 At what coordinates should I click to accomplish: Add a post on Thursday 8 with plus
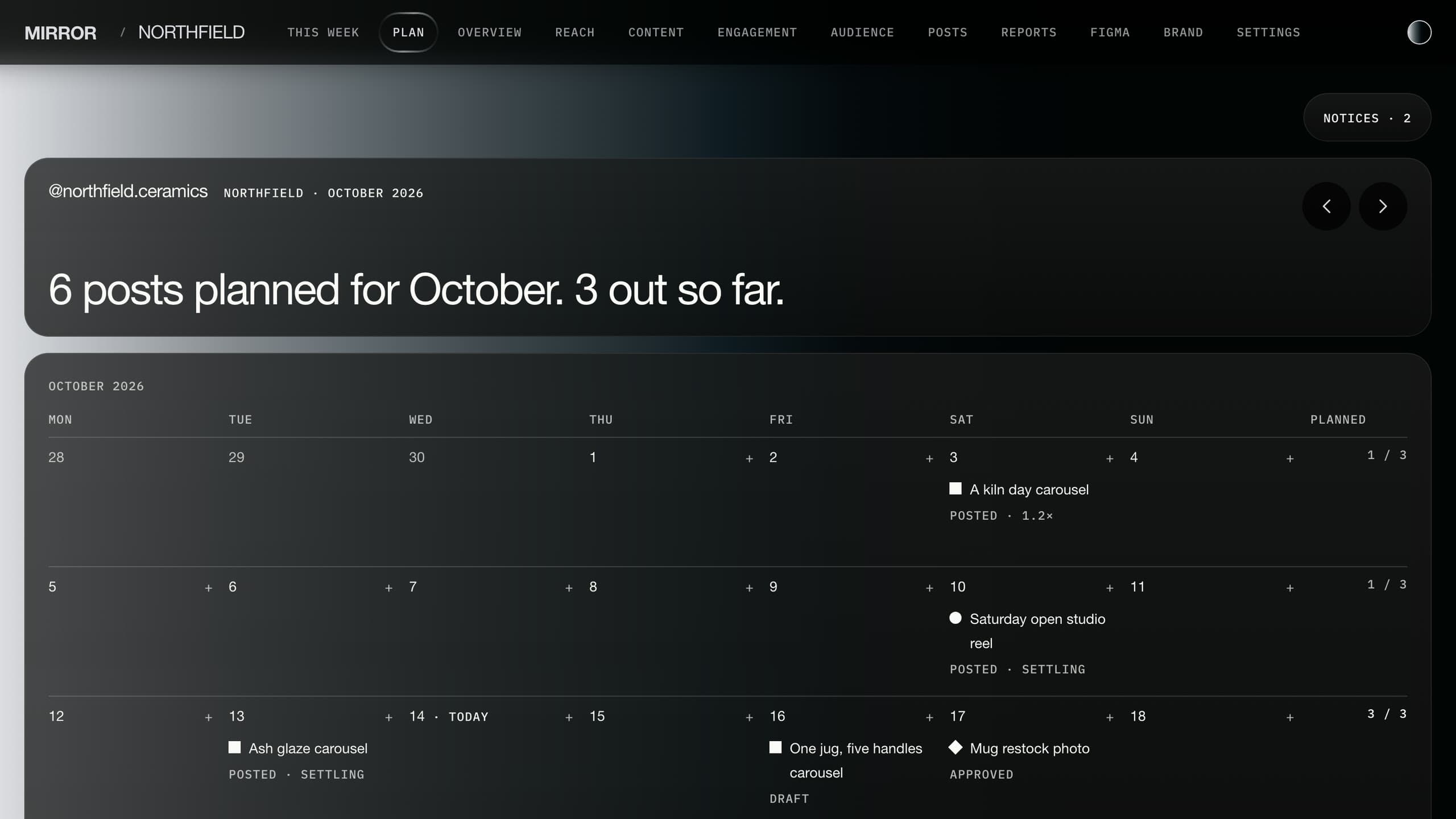[749, 588]
